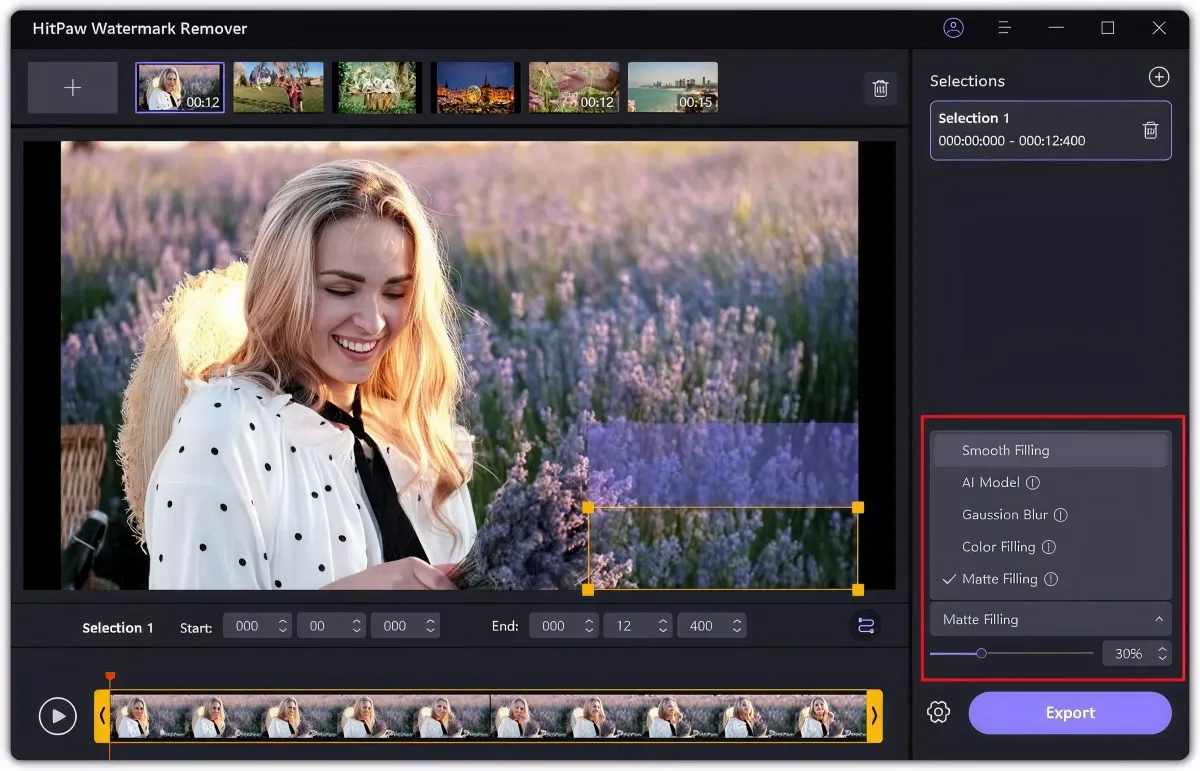Click the plus tile to import new video
The image size is (1200, 771).
(72, 87)
